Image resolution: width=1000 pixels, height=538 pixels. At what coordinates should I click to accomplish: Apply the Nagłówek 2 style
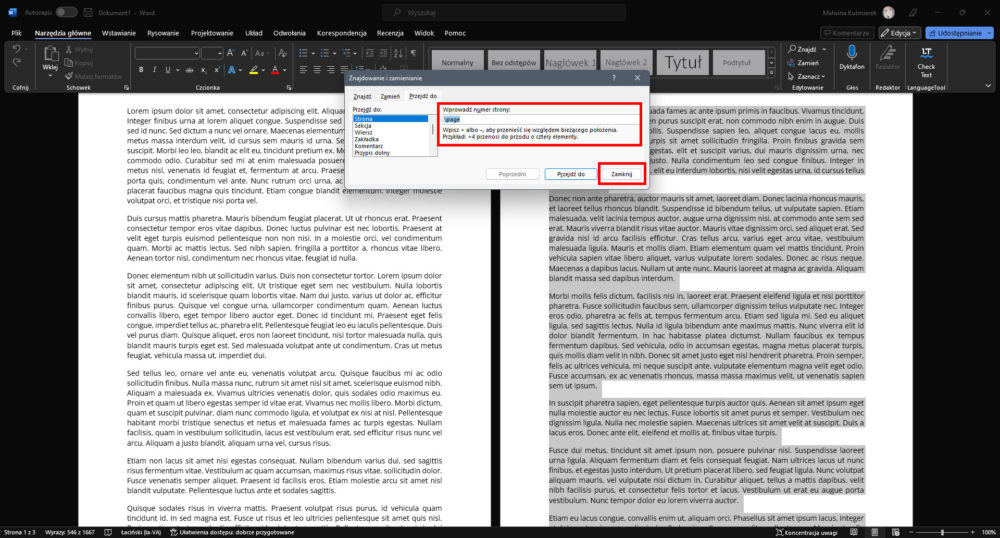tap(626, 62)
